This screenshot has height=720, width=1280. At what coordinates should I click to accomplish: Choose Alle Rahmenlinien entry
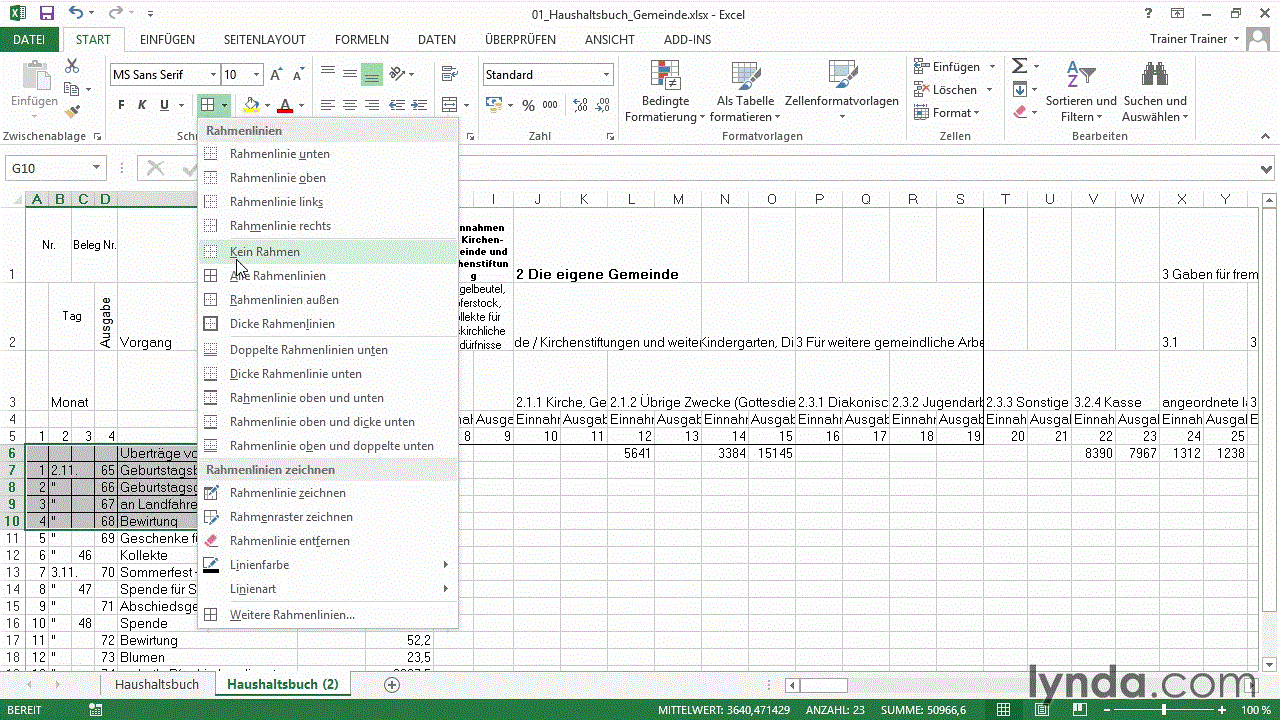coord(328,276)
